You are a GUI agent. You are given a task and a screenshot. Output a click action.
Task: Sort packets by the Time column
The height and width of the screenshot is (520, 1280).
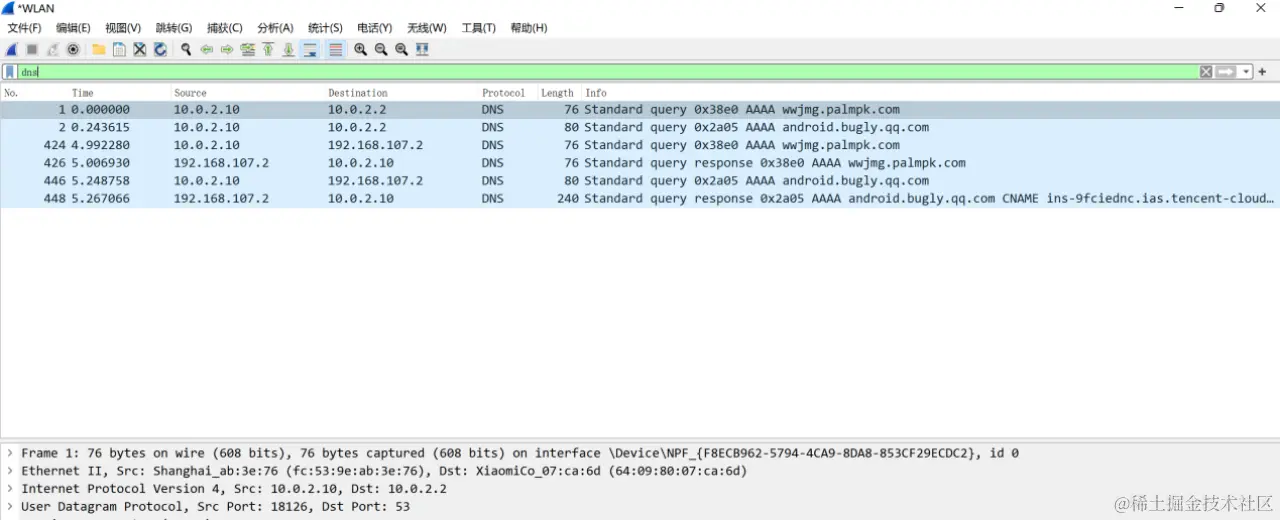(82, 93)
